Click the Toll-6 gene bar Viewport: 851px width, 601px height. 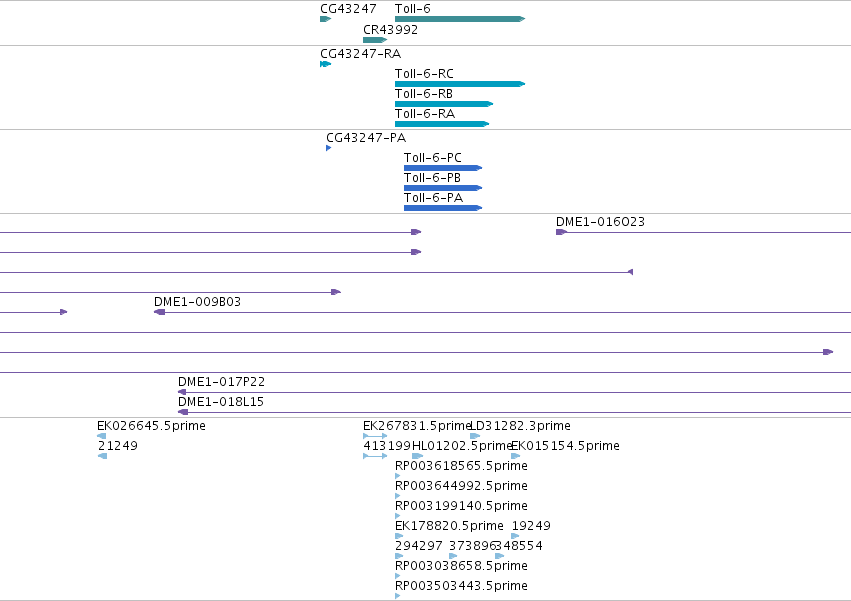[460, 19]
